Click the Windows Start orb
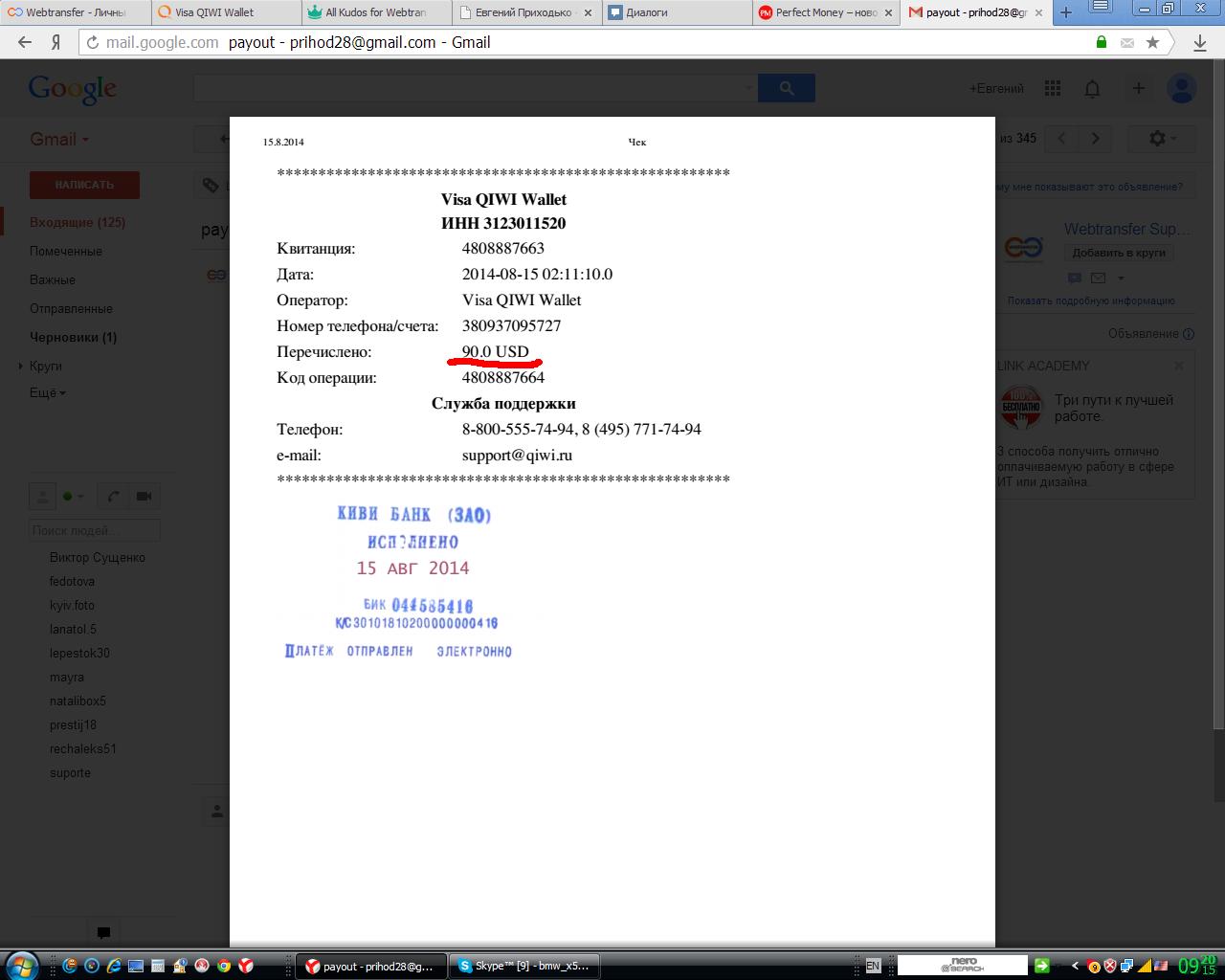Viewport: 1225px width, 980px height. (21, 965)
